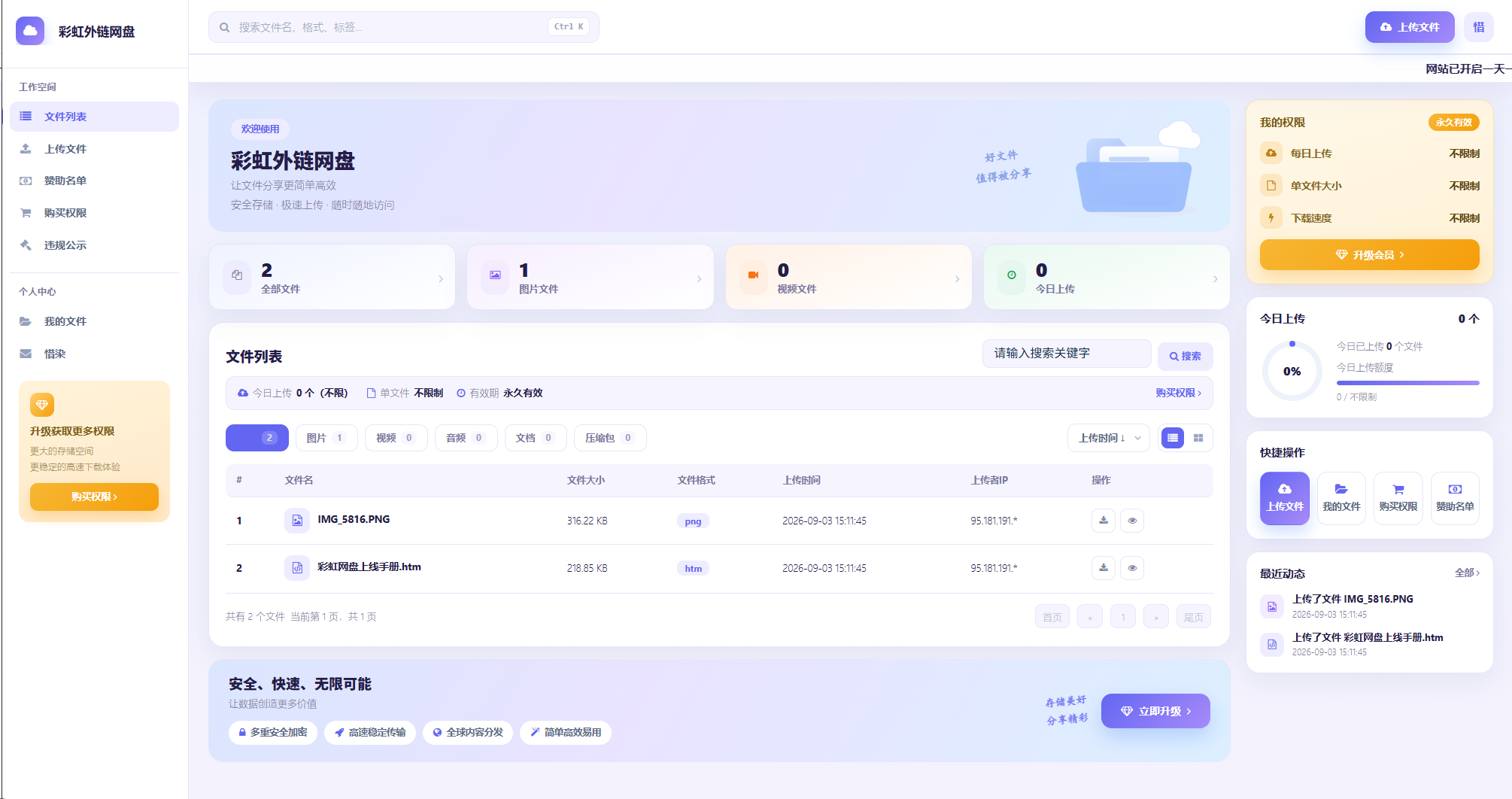Select the 视频 filter tab
This screenshot has height=799, width=1512.
tap(396, 438)
